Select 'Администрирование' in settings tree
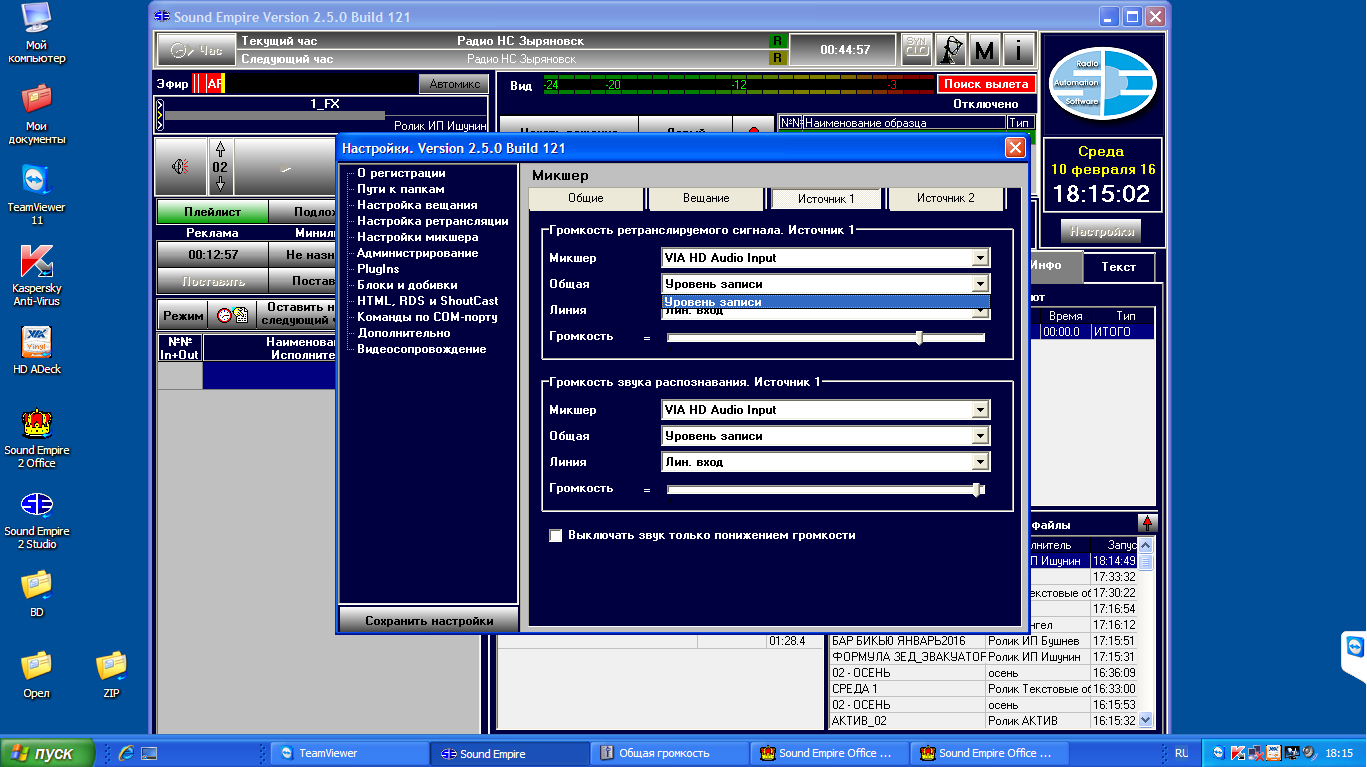The image size is (1367, 767). pyautogui.click(x=417, y=253)
